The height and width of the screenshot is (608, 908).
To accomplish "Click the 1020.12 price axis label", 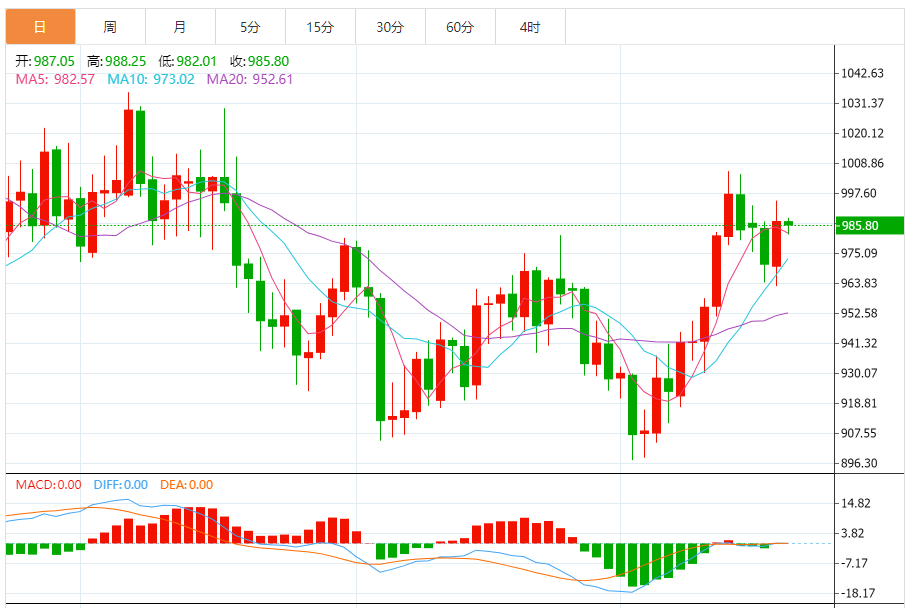I will [862, 133].
